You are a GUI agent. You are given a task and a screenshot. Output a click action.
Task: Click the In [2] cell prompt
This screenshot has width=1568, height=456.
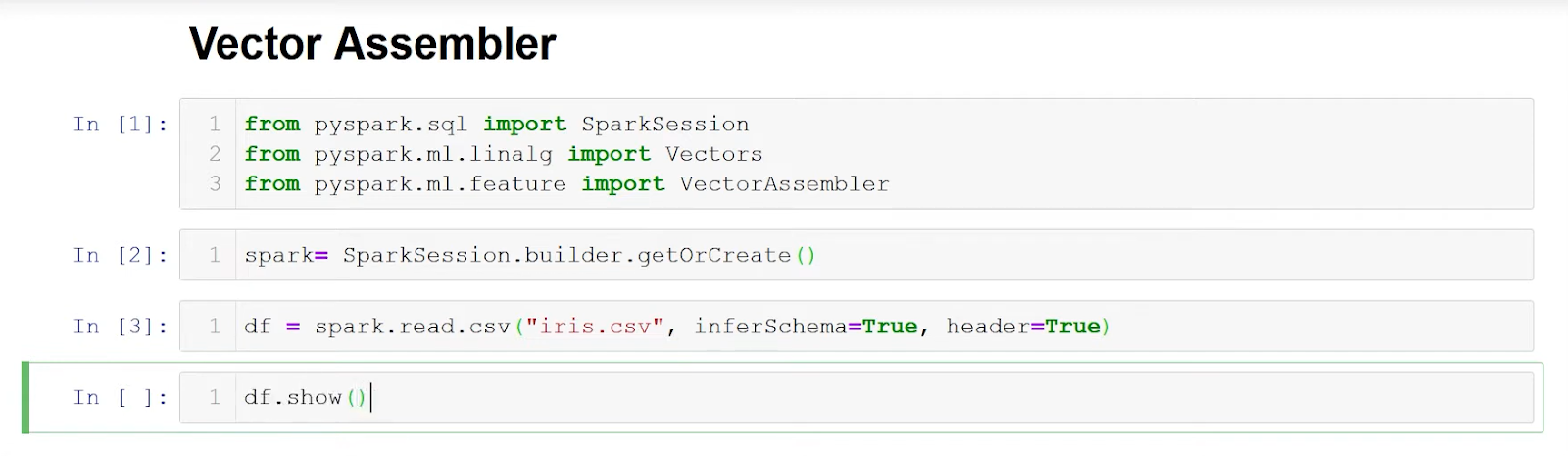121,256
